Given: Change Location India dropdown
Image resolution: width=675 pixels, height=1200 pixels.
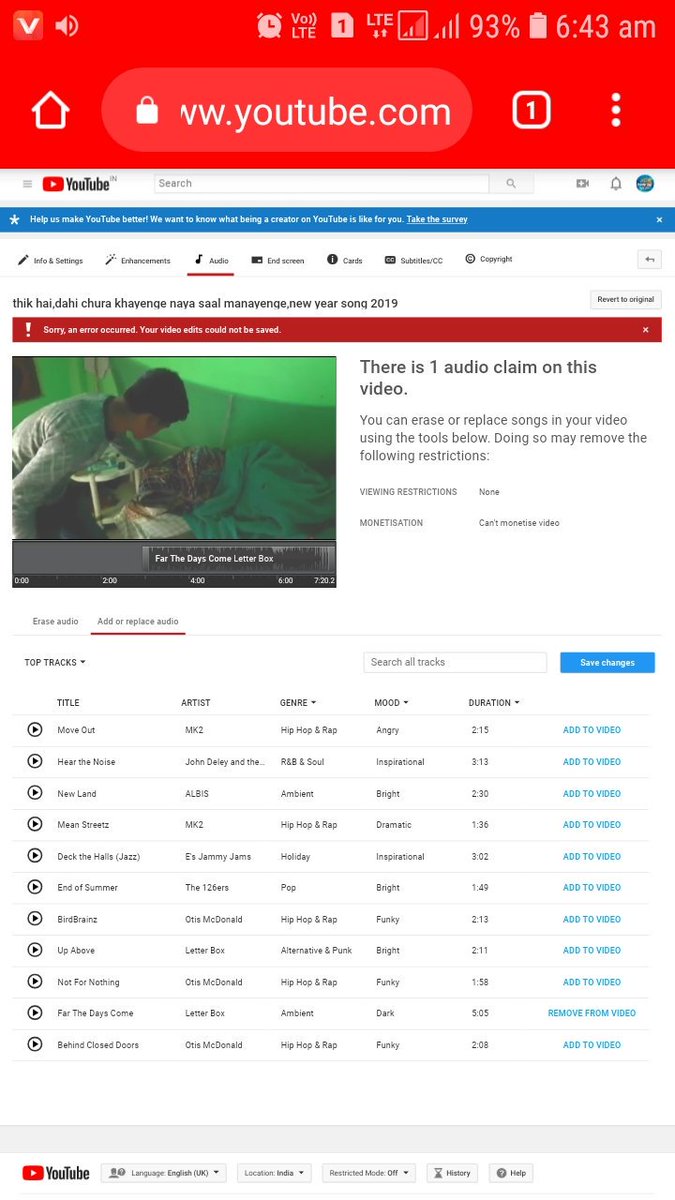Looking at the screenshot, I should [274, 1173].
